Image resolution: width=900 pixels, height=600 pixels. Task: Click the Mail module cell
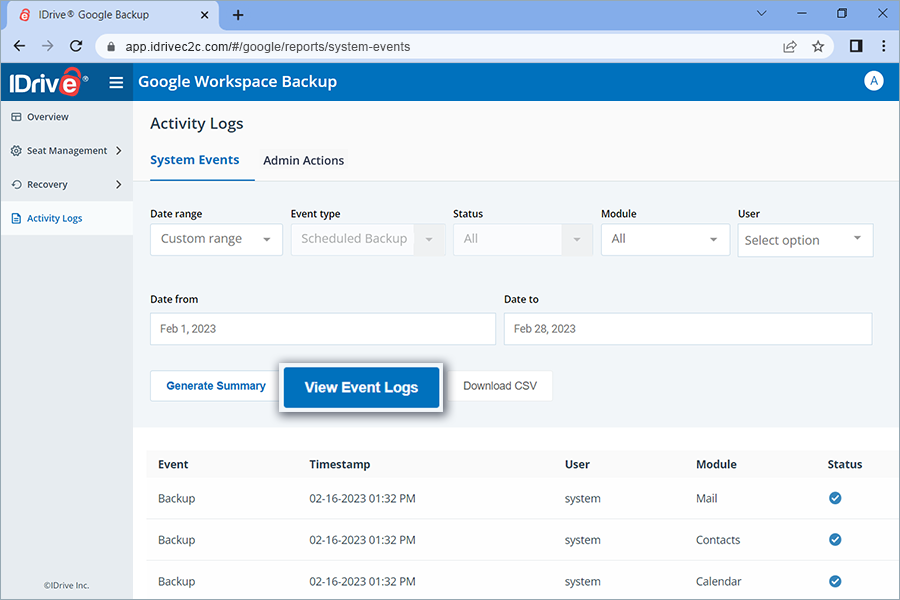click(707, 498)
